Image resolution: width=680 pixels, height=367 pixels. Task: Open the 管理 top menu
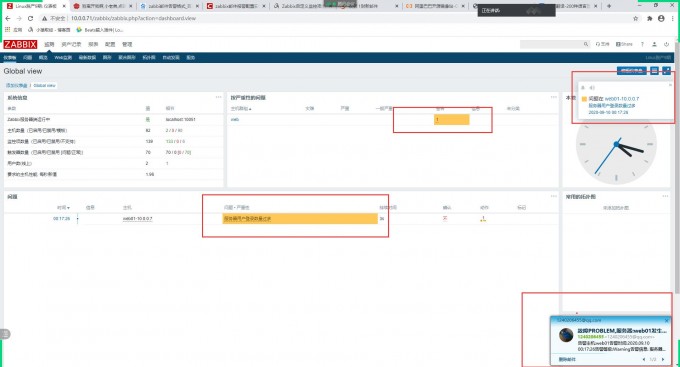pyautogui.click(x=127, y=44)
